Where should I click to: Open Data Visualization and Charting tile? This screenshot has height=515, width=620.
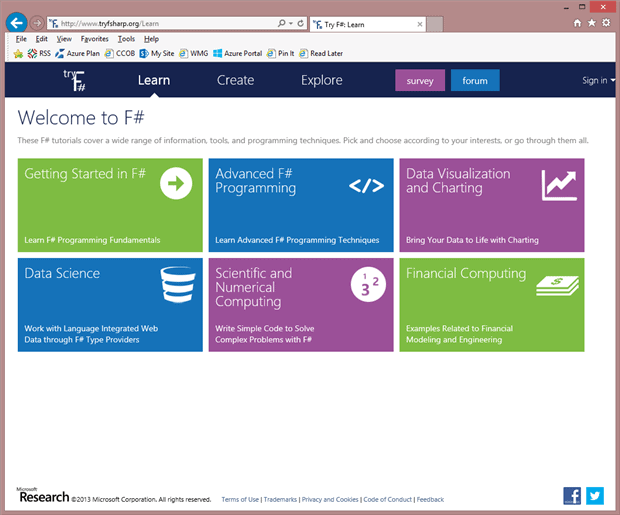click(x=492, y=205)
